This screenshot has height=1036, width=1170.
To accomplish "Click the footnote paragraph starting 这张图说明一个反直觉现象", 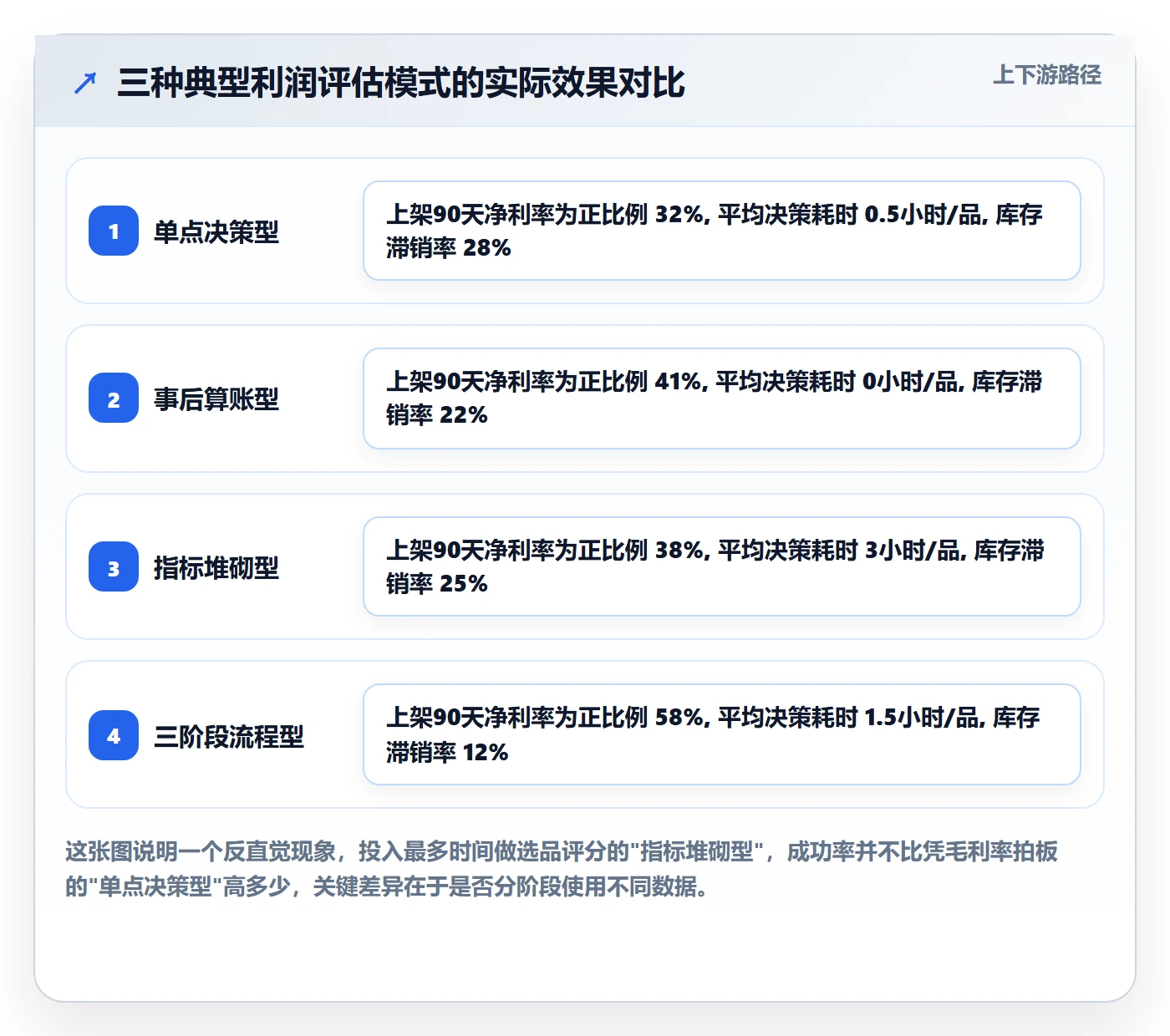I will click(562, 869).
